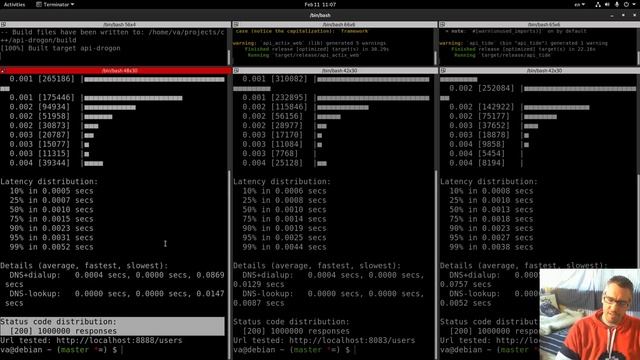640x360 pixels.
Task: Click latency line '99% in 0.0052 secs'
Action: (x=51, y=247)
